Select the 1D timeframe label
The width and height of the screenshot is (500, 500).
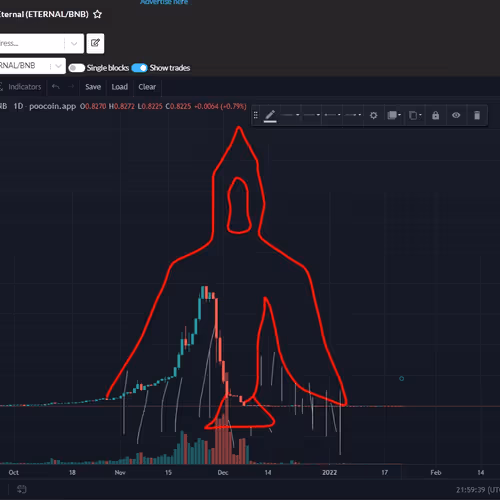point(18,106)
